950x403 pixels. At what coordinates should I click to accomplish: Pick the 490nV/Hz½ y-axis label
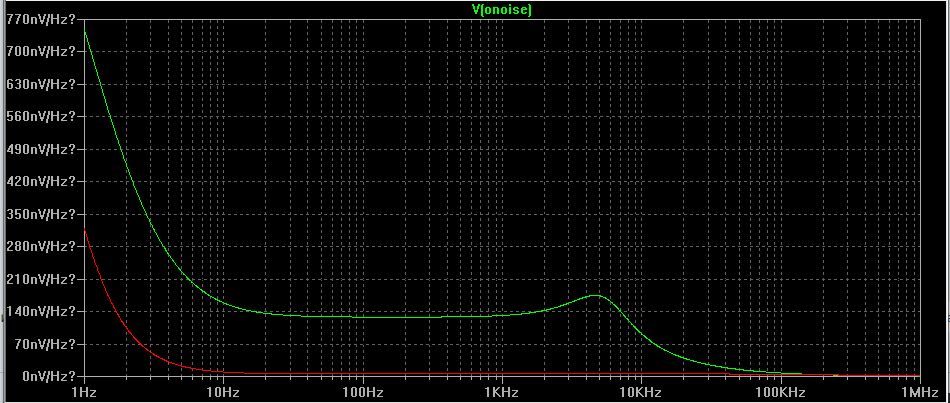[x=39, y=149]
